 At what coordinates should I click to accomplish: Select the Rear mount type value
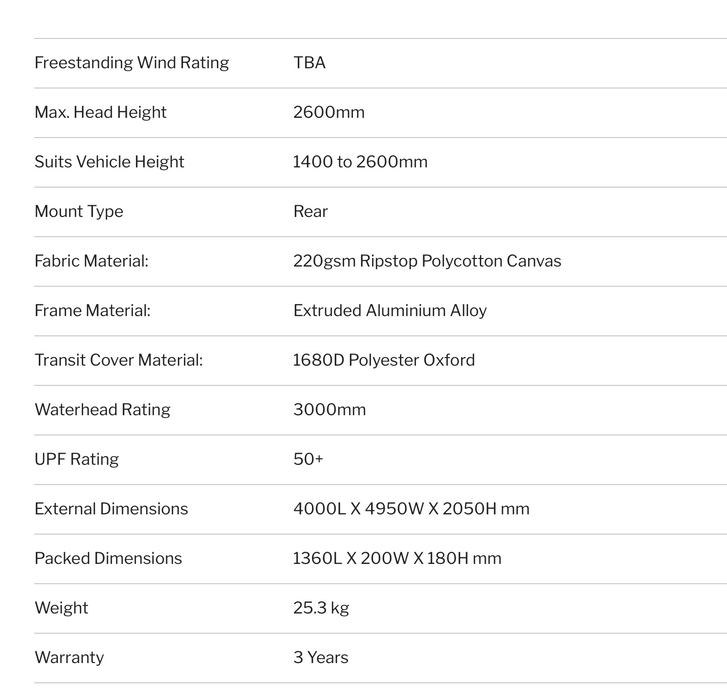[310, 211]
